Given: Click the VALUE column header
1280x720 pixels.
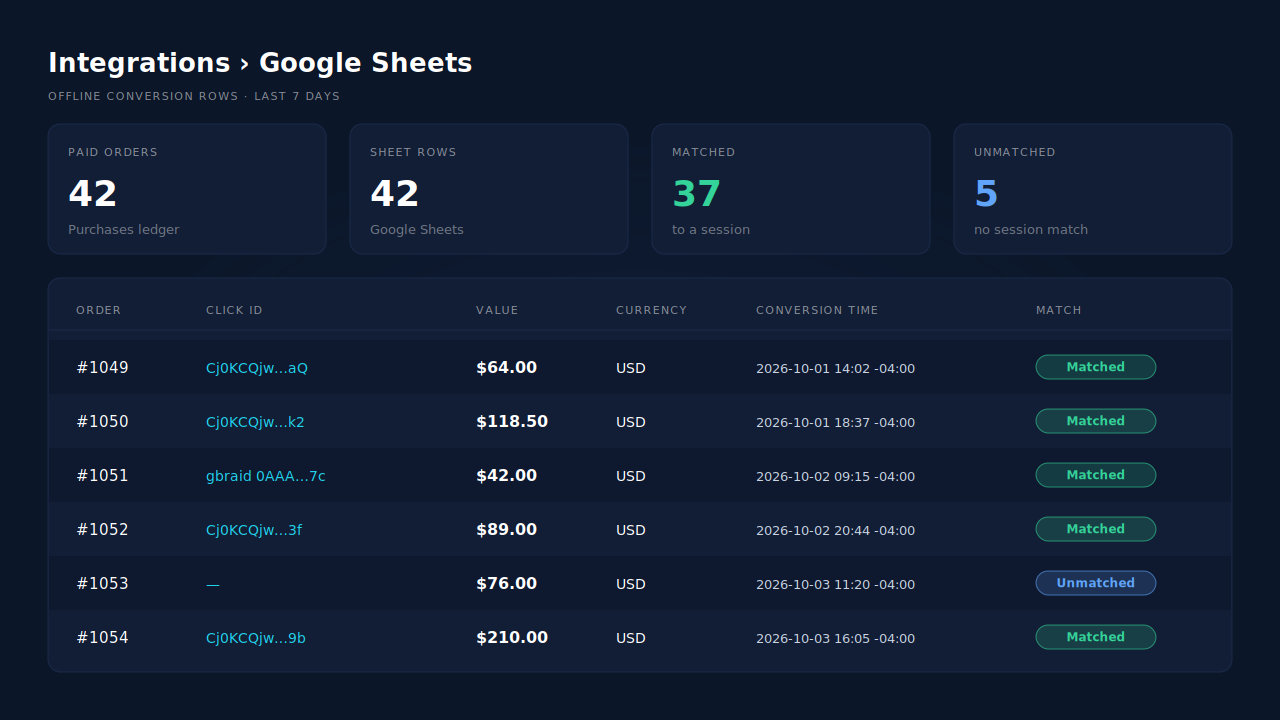Looking at the screenshot, I should [x=497, y=310].
